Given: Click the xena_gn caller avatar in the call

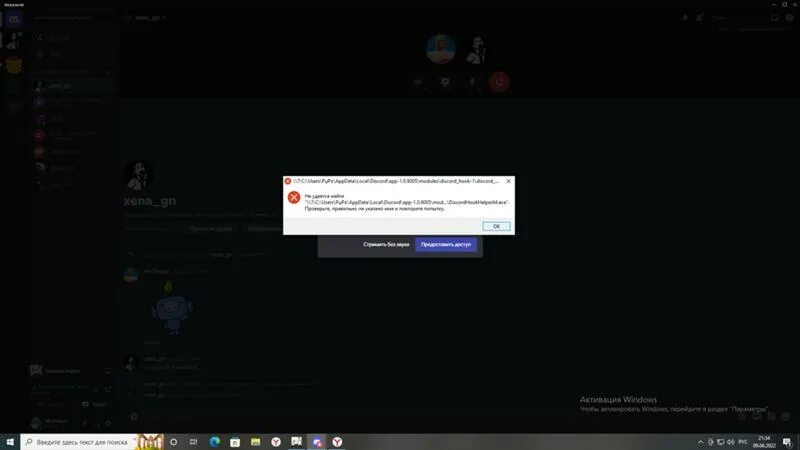Looking at the screenshot, I should [x=476, y=49].
